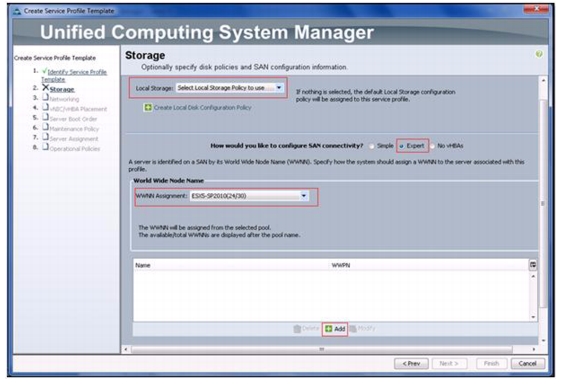Image resolution: width=576 pixels, height=384 pixels.
Task: Click the green check icon beside Identify Service Profile Template
Action: coord(44,71)
